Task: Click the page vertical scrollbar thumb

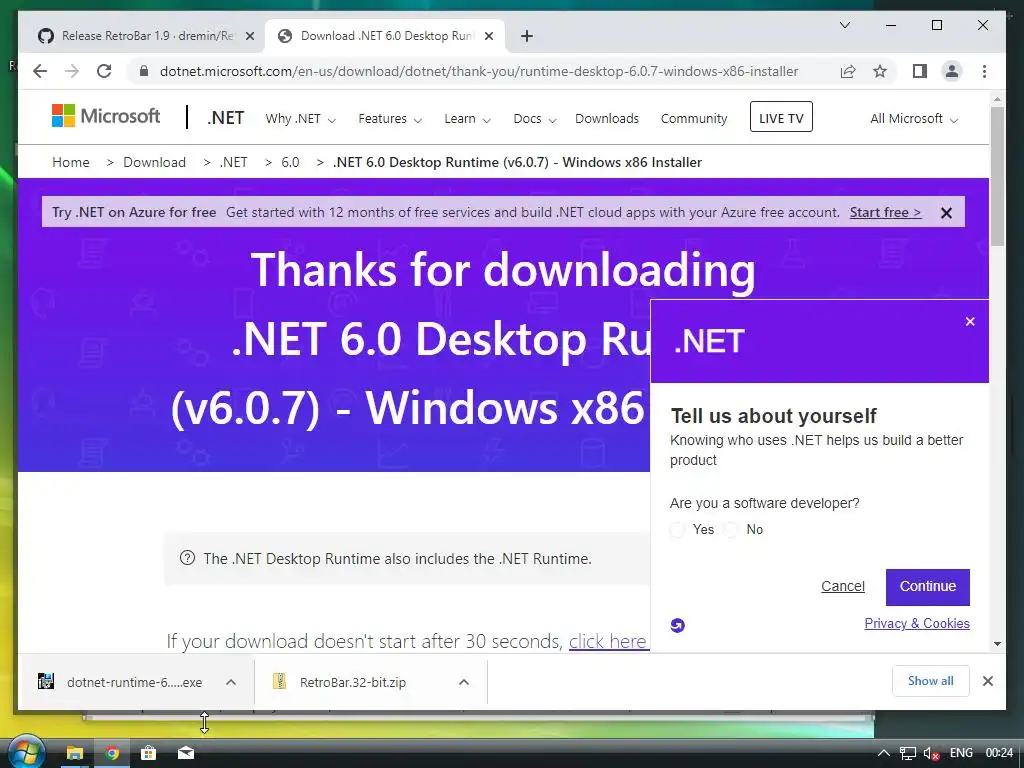Action: (x=997, y=176)
